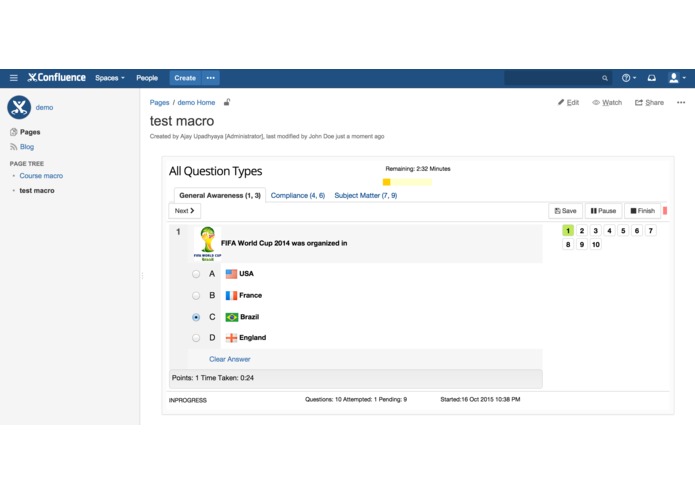Click the remaining time progress bar

pyautogui.click(x=407, y=182)
